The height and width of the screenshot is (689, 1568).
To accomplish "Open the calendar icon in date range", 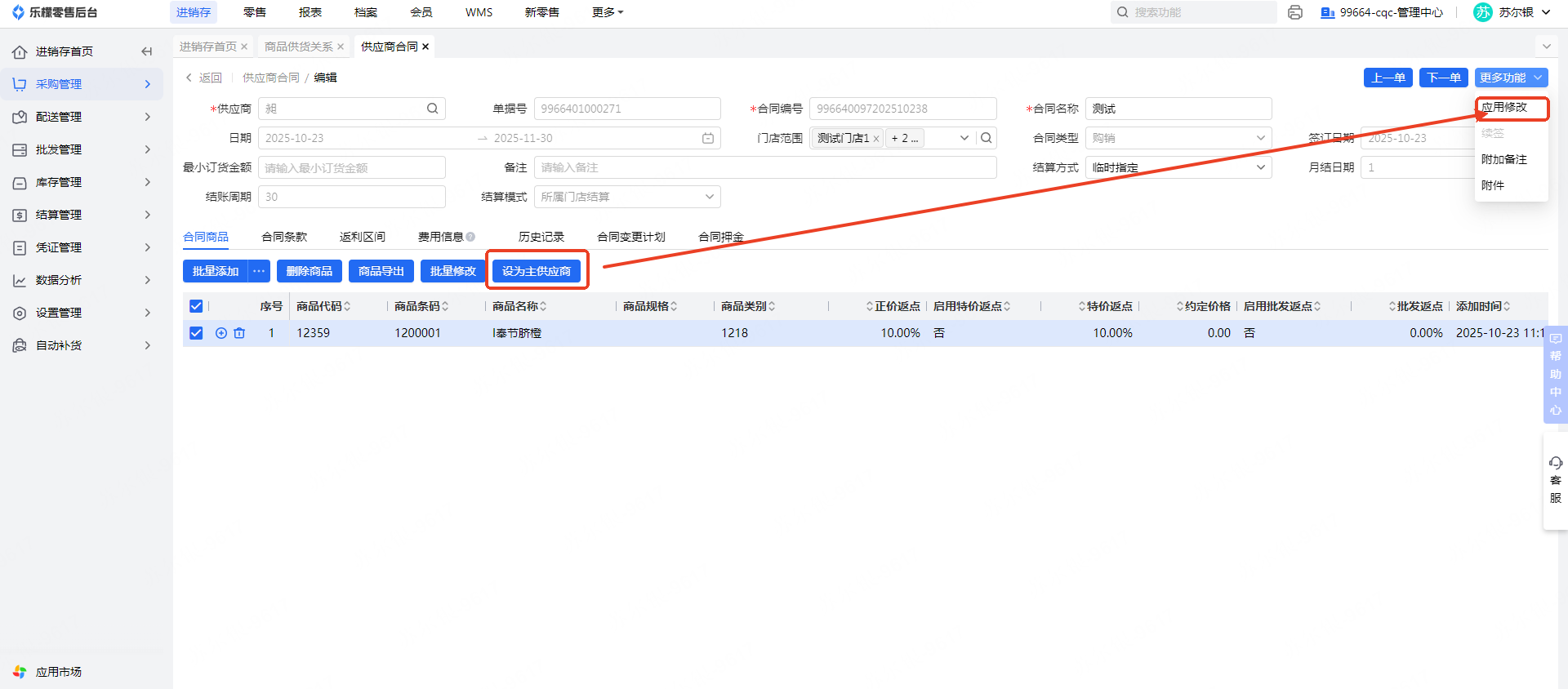I will pos(708,138).
